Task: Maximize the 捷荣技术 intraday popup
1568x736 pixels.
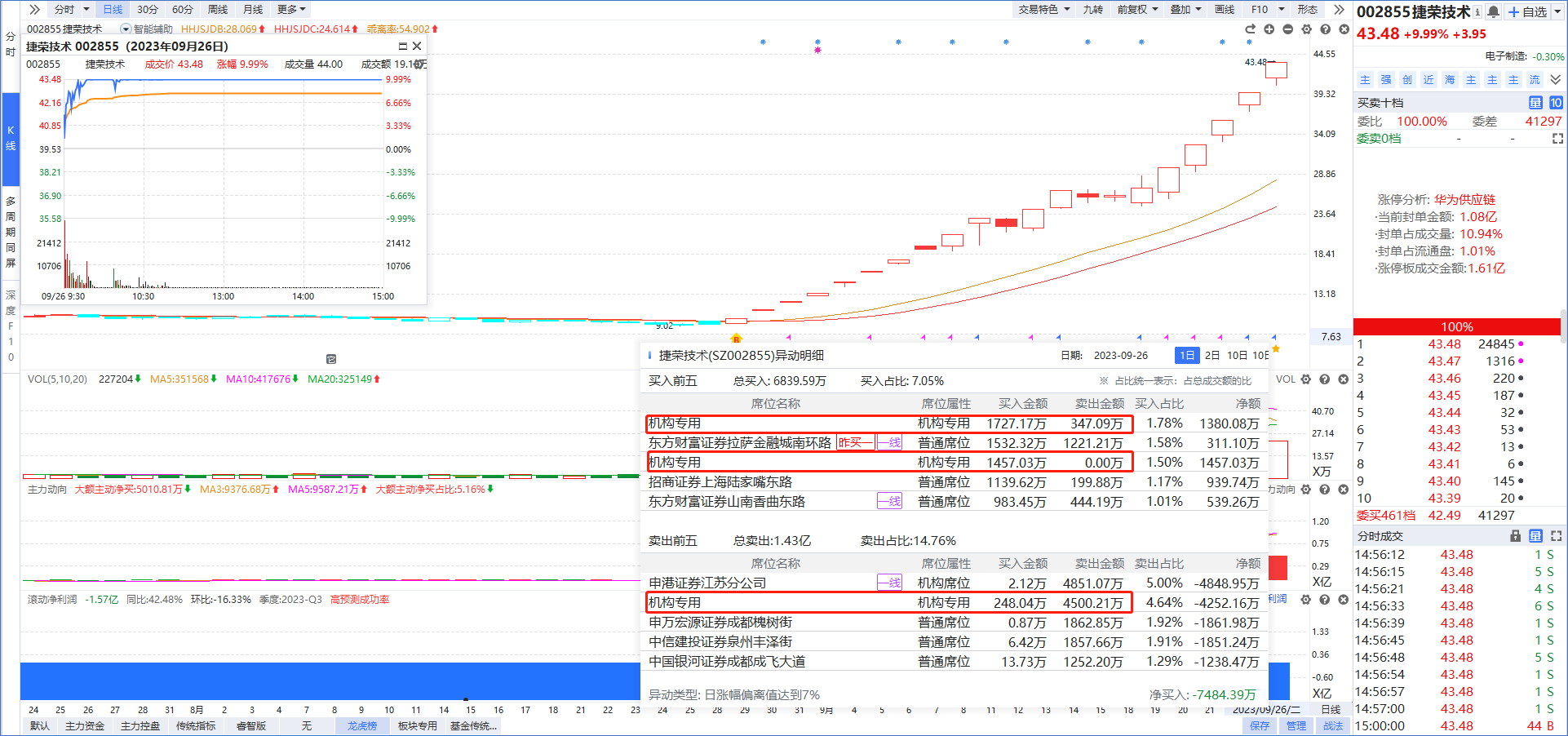Action: (x=402, y=47)
